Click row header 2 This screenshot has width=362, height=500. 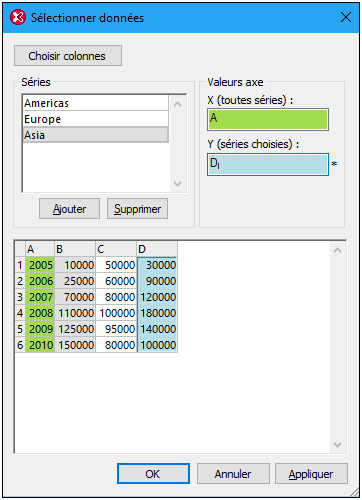pos(20,281)
